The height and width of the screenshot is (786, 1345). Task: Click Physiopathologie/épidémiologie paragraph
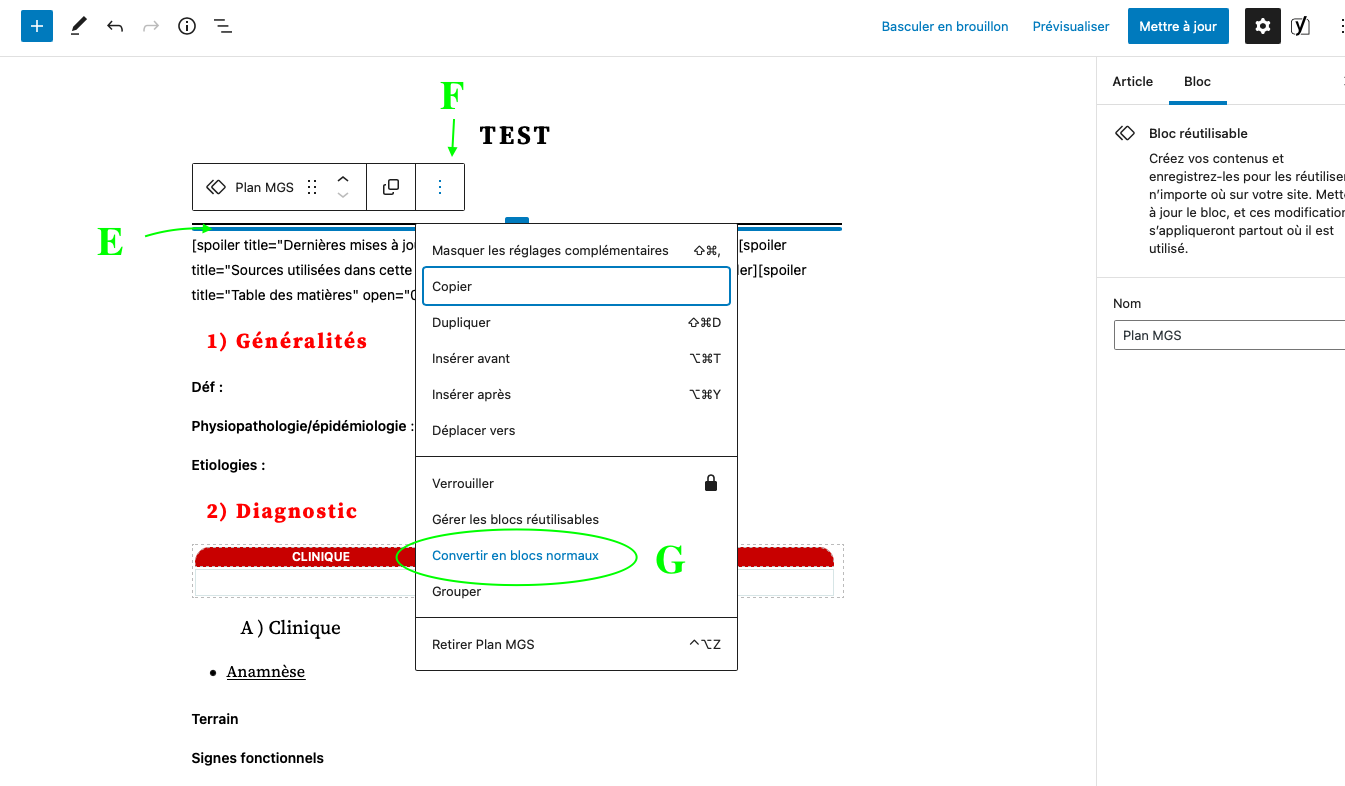click(302, 426)
